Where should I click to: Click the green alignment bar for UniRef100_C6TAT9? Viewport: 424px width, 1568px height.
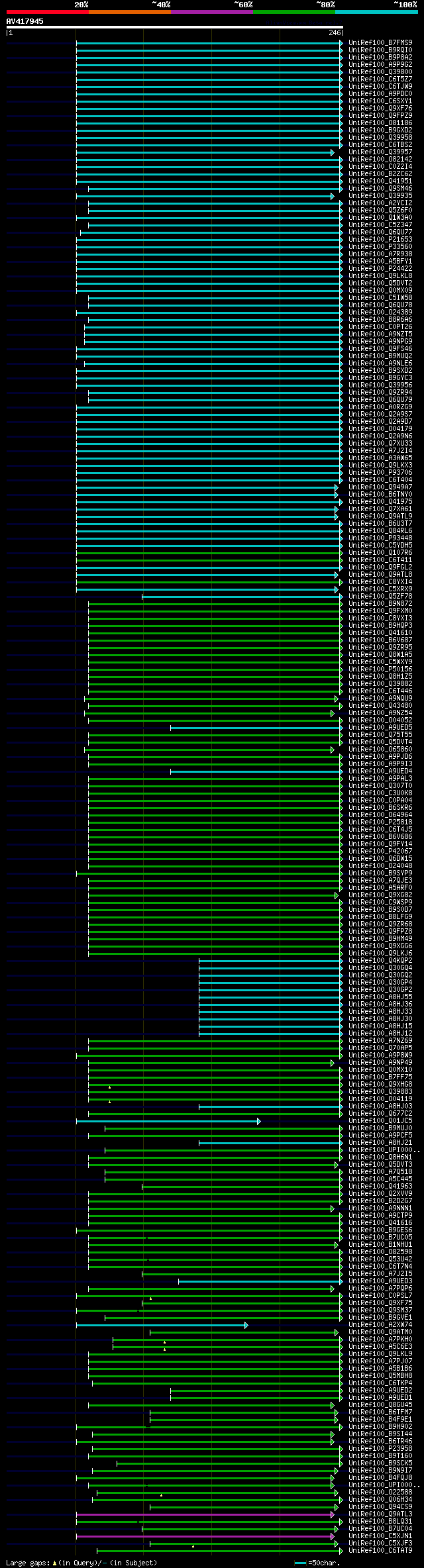220,1551
